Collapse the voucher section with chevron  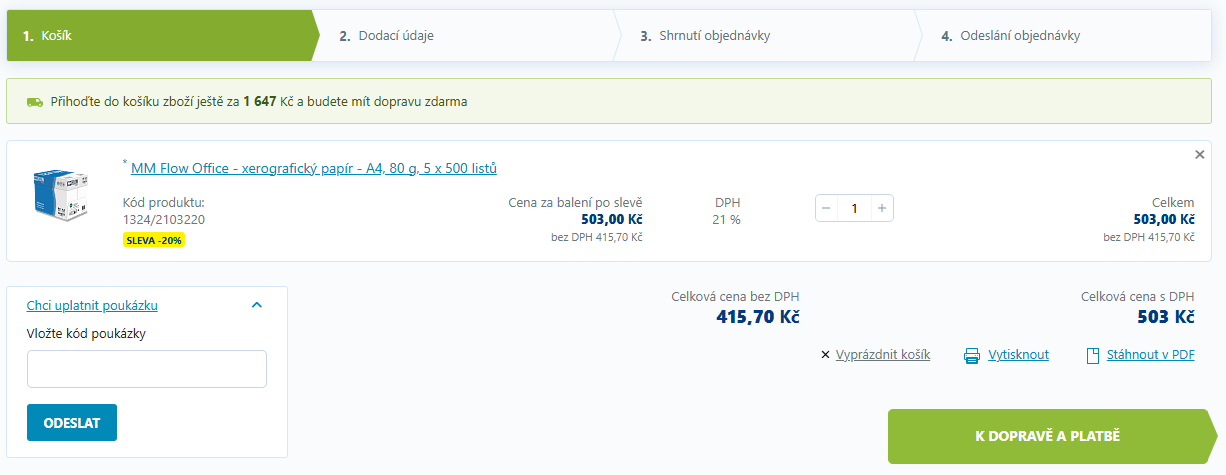click(257, 306)
